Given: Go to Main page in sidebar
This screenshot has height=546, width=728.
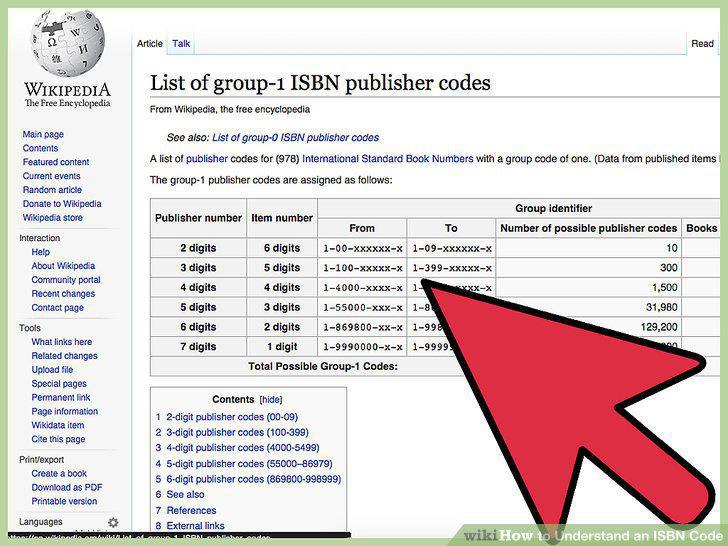Looking at the screenshot, I should [43, 134].
